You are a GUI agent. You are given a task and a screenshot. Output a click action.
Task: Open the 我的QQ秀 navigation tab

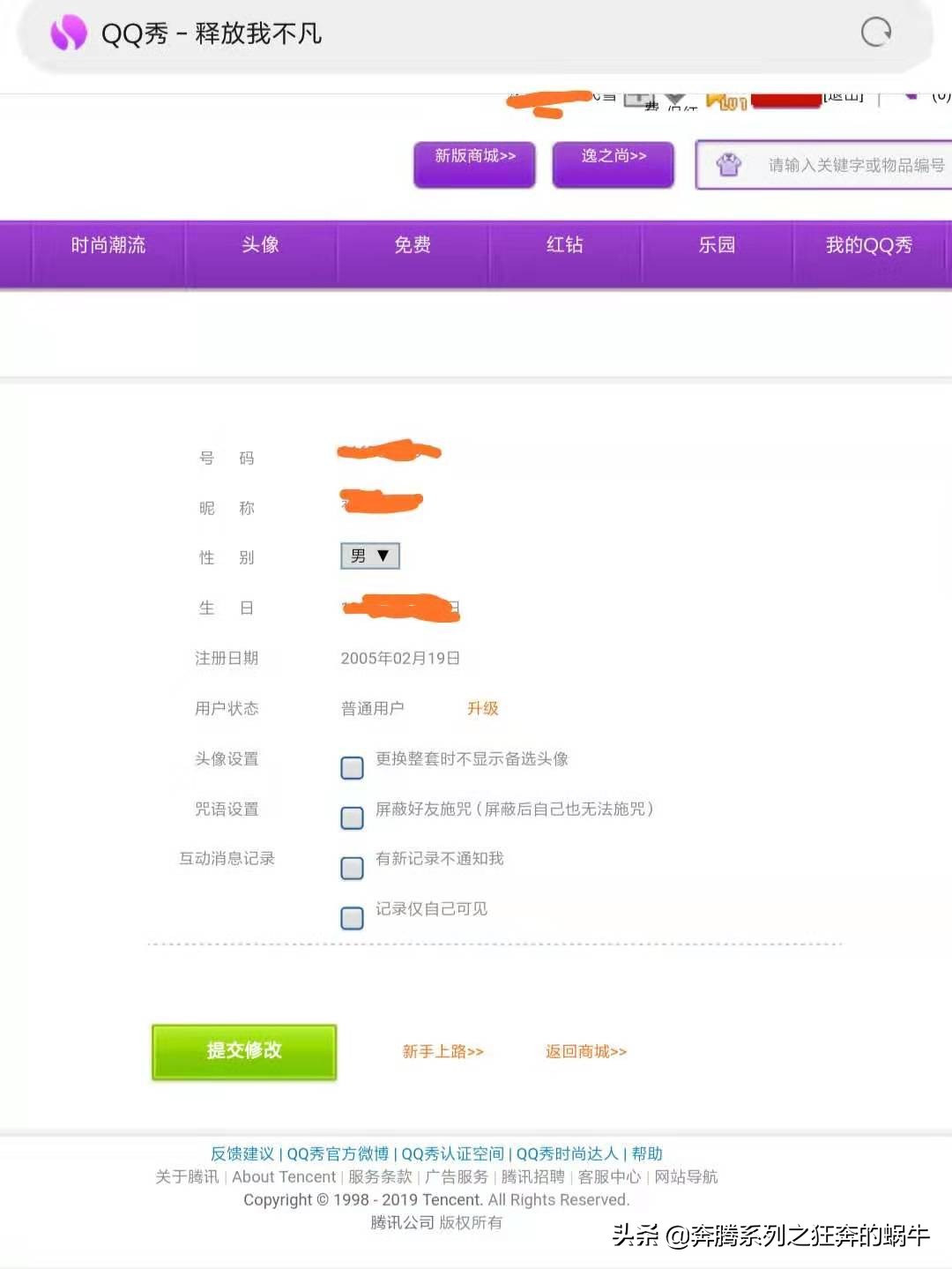coord(868,246)
